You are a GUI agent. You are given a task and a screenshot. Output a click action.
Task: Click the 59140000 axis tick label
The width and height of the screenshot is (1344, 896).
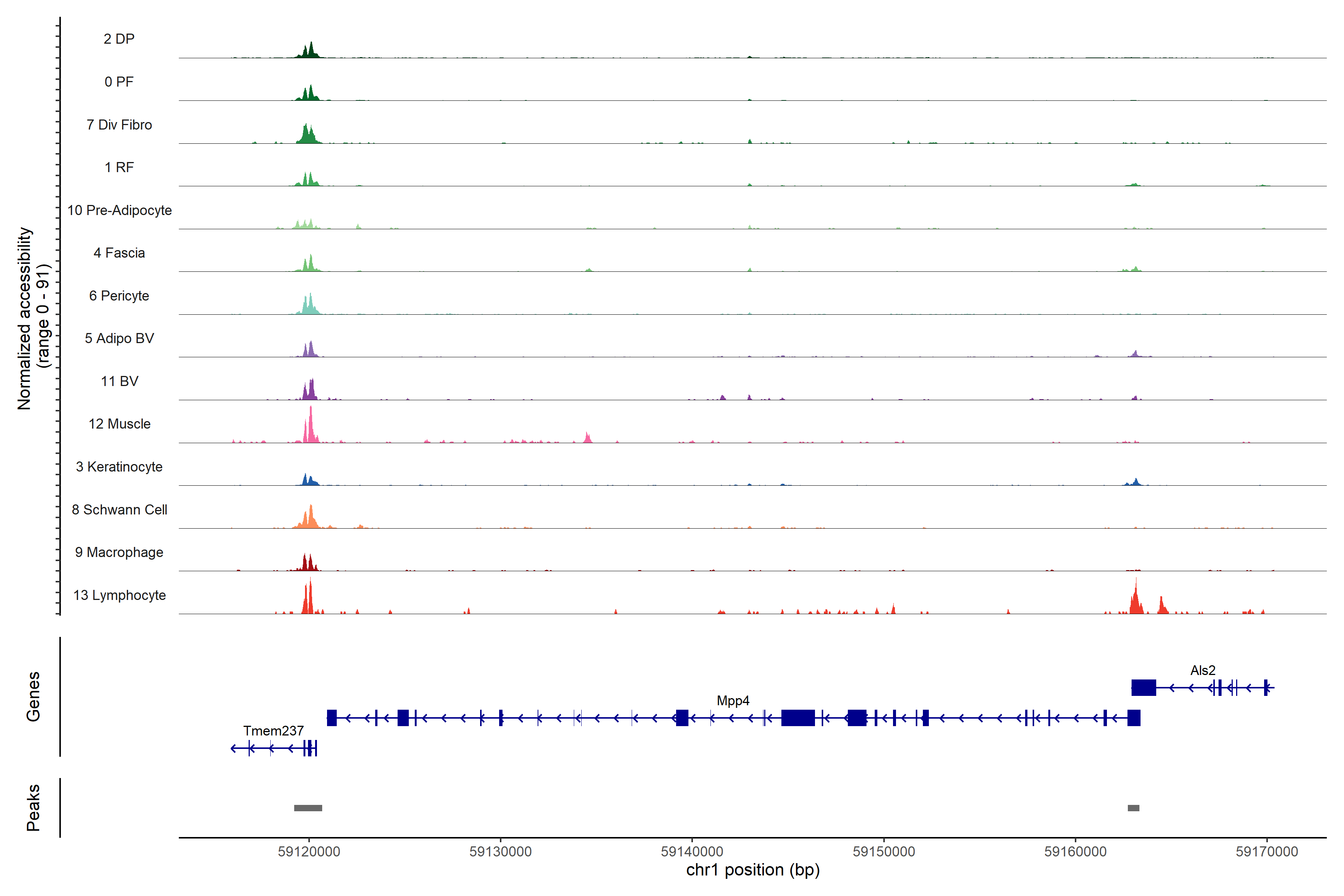[x=692, y=852]
